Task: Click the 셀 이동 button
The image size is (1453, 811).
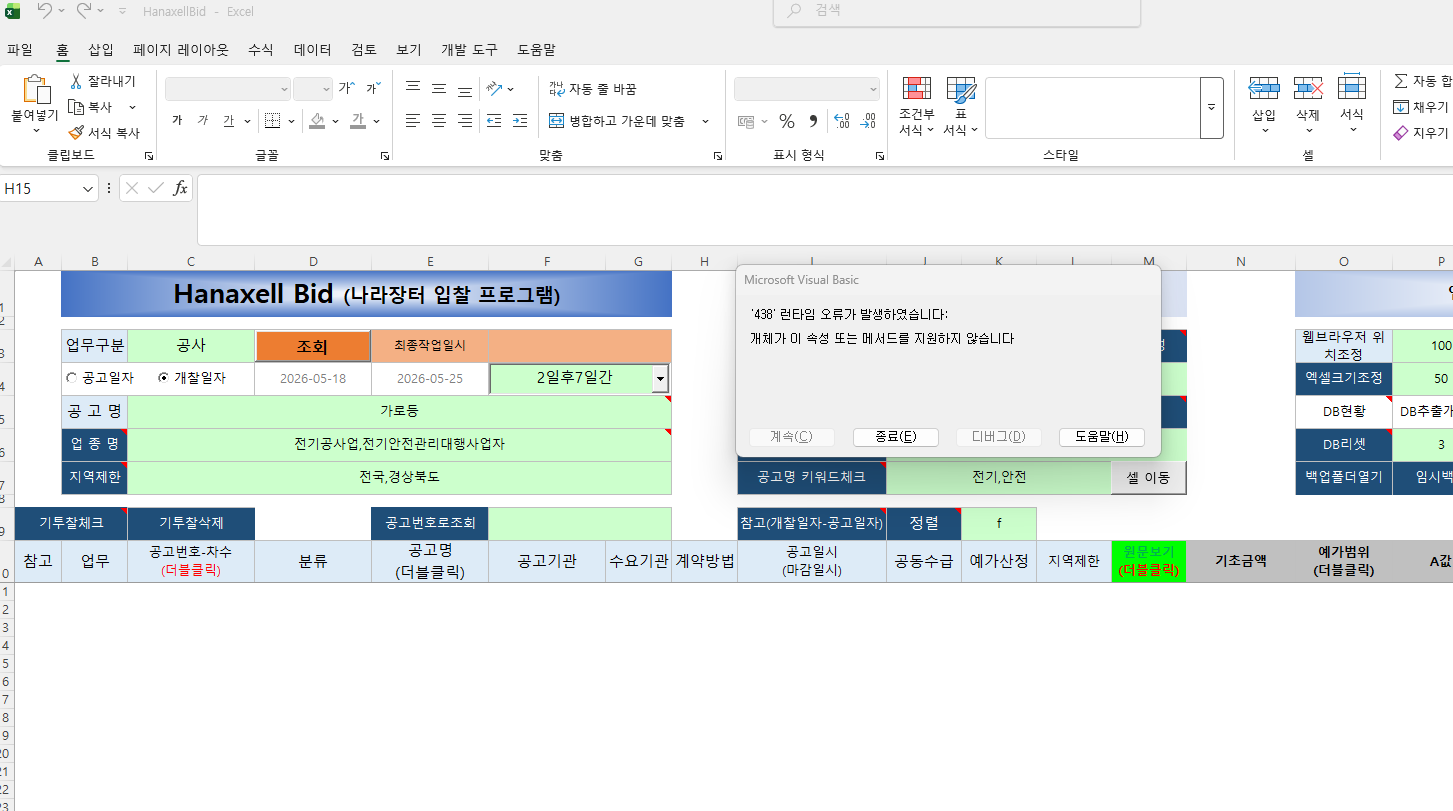Action: (x=1149, y=478)
